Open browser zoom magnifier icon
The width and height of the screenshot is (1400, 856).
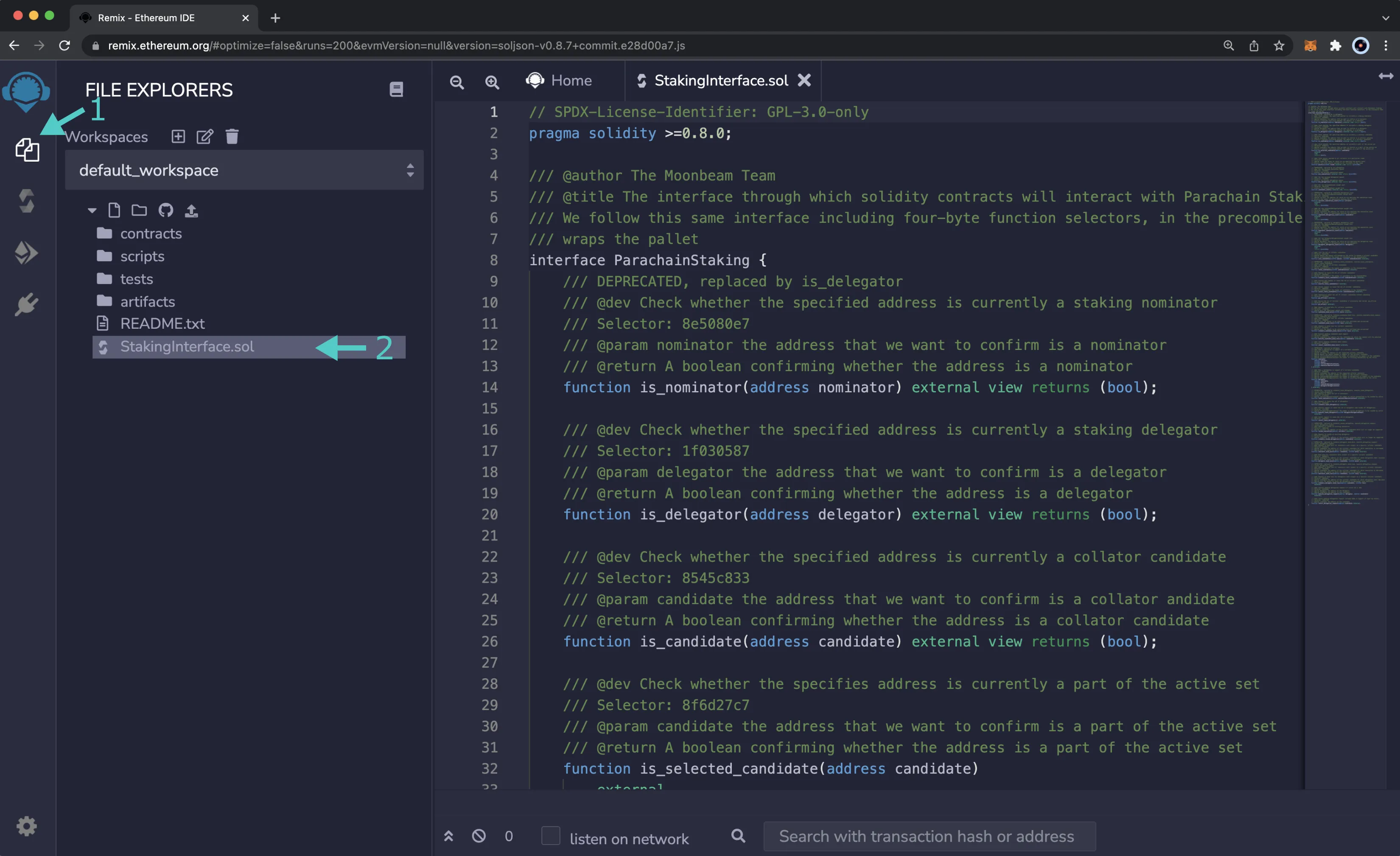(x=1229, y=45)
